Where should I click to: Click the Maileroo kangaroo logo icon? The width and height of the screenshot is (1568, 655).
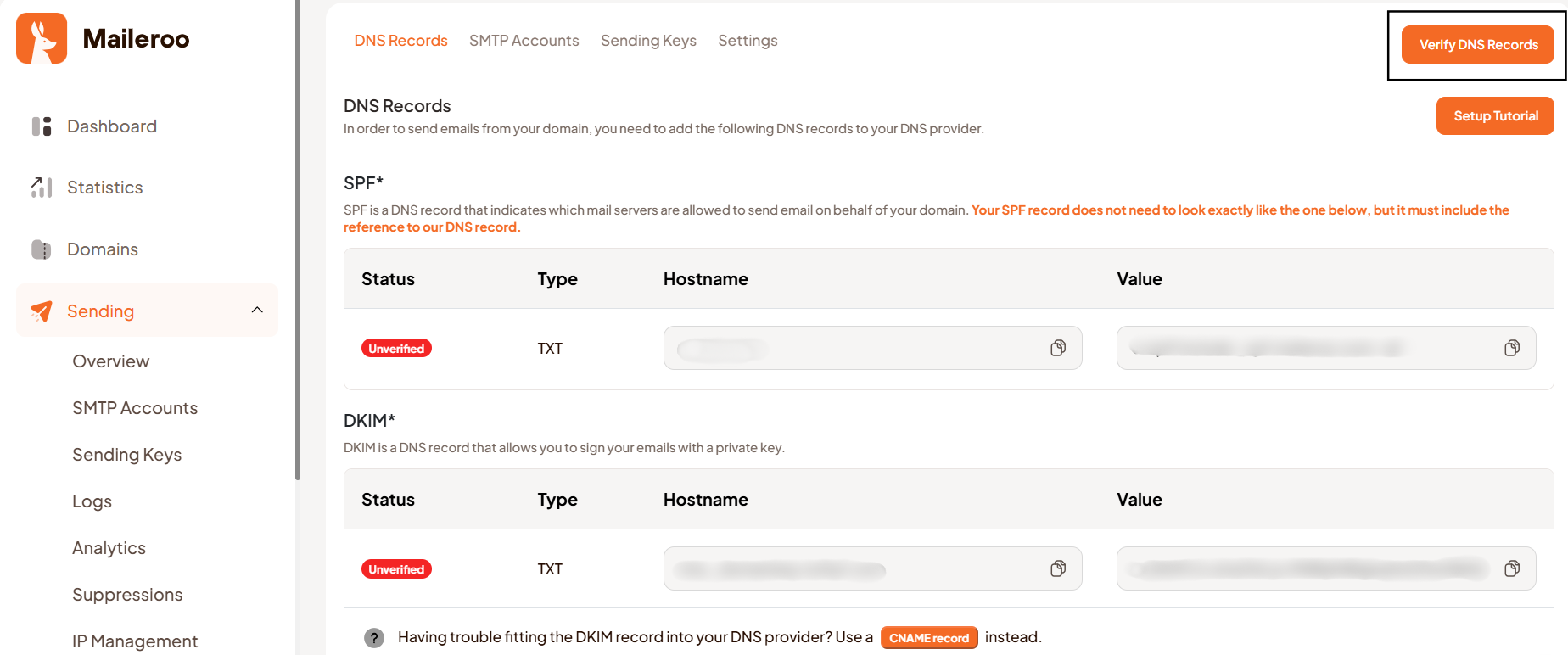coord(42,38)
